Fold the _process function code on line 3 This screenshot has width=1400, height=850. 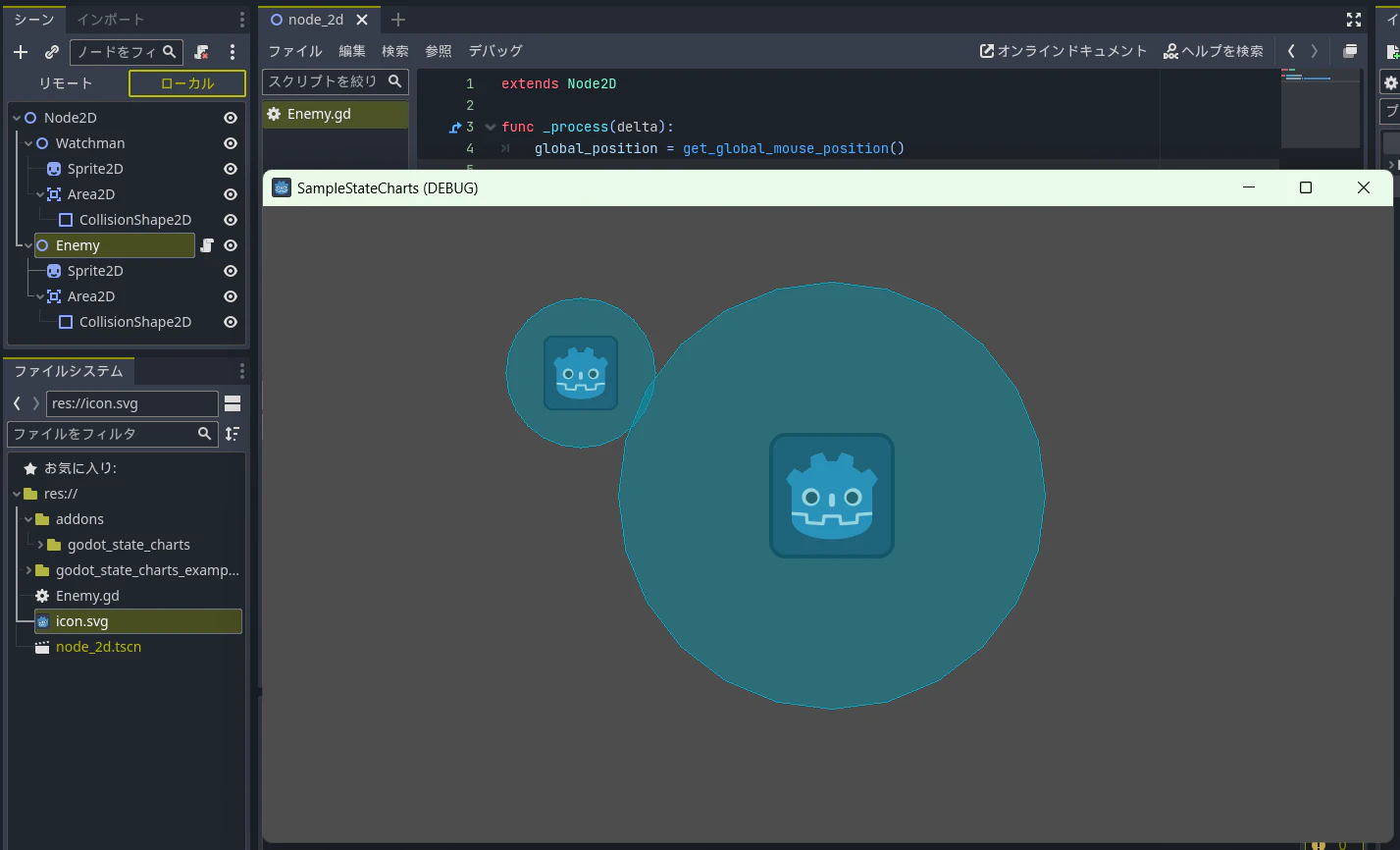click(491, 127)
